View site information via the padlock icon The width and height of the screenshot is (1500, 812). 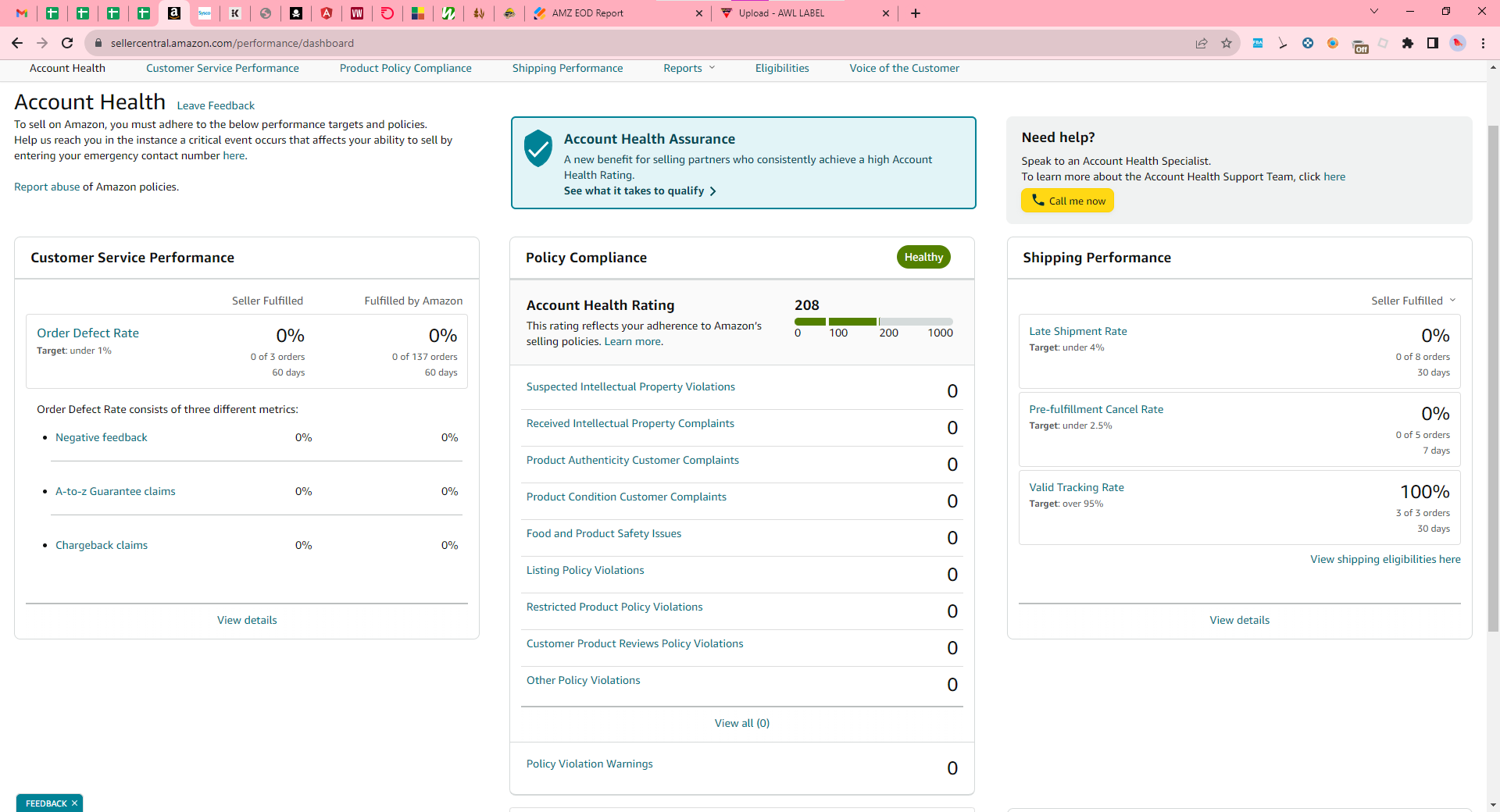(x=98, y=43)
